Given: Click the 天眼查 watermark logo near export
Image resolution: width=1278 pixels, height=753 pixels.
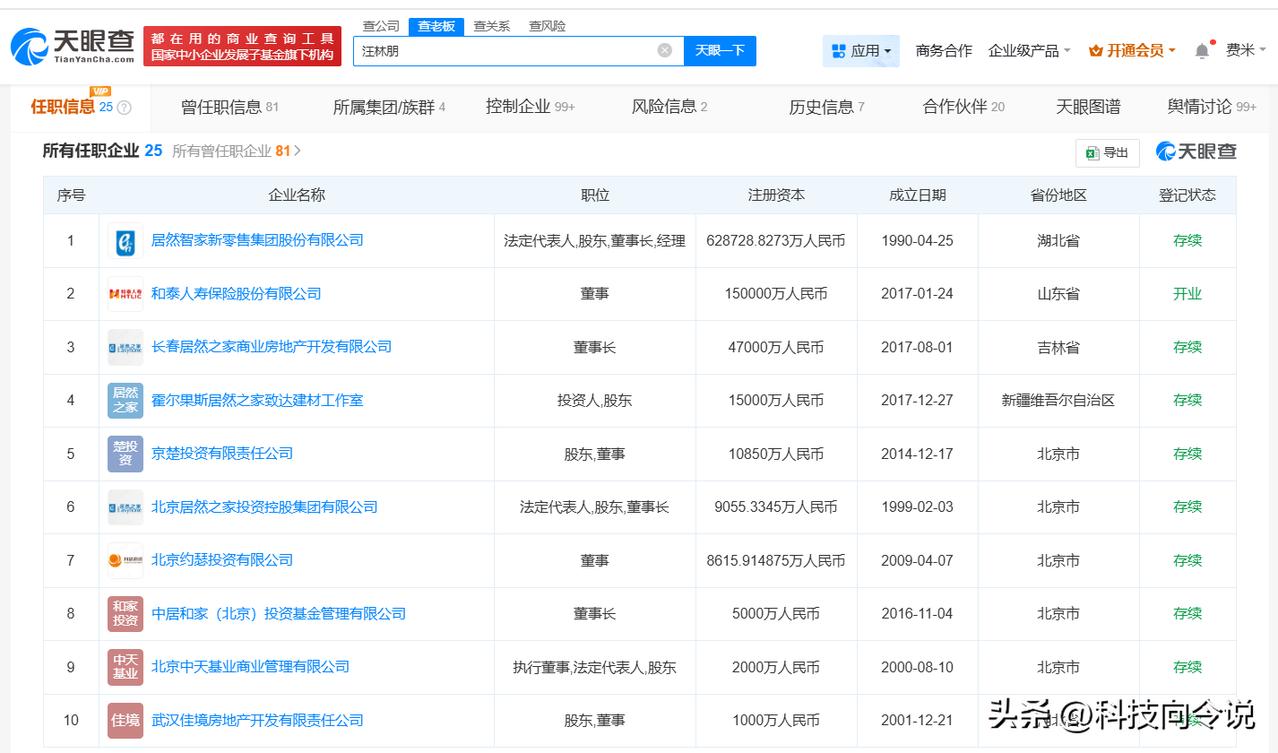Looking at the screenshot, I should 1196,152.
